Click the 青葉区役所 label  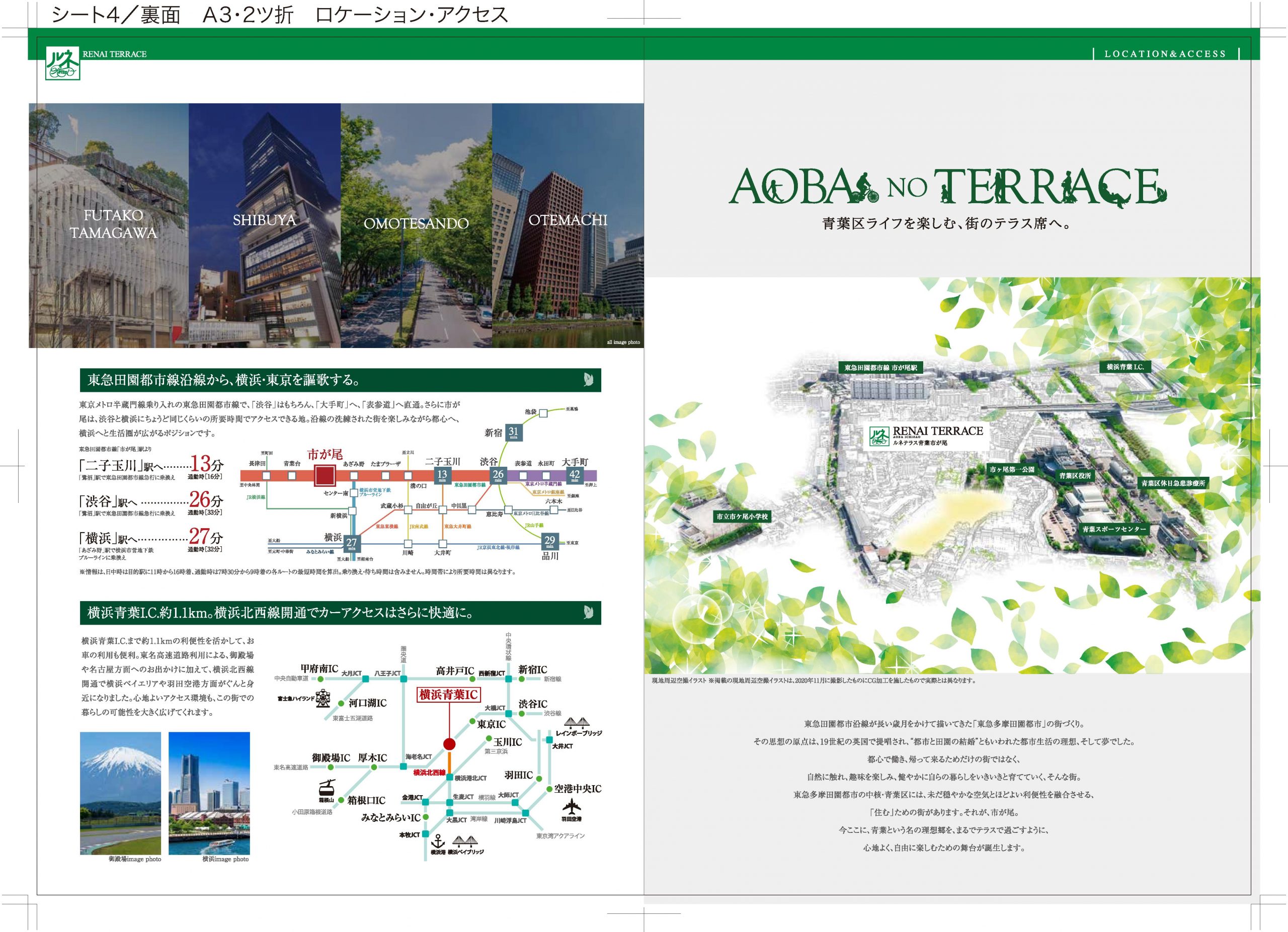[1075, 476]
